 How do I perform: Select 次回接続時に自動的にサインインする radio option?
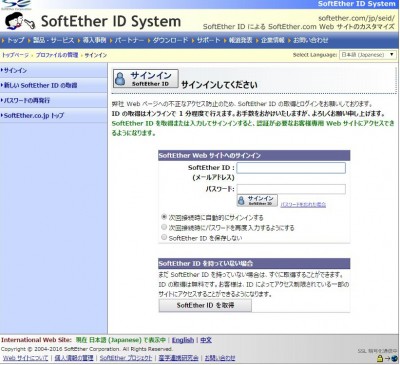tap(164, 217)
